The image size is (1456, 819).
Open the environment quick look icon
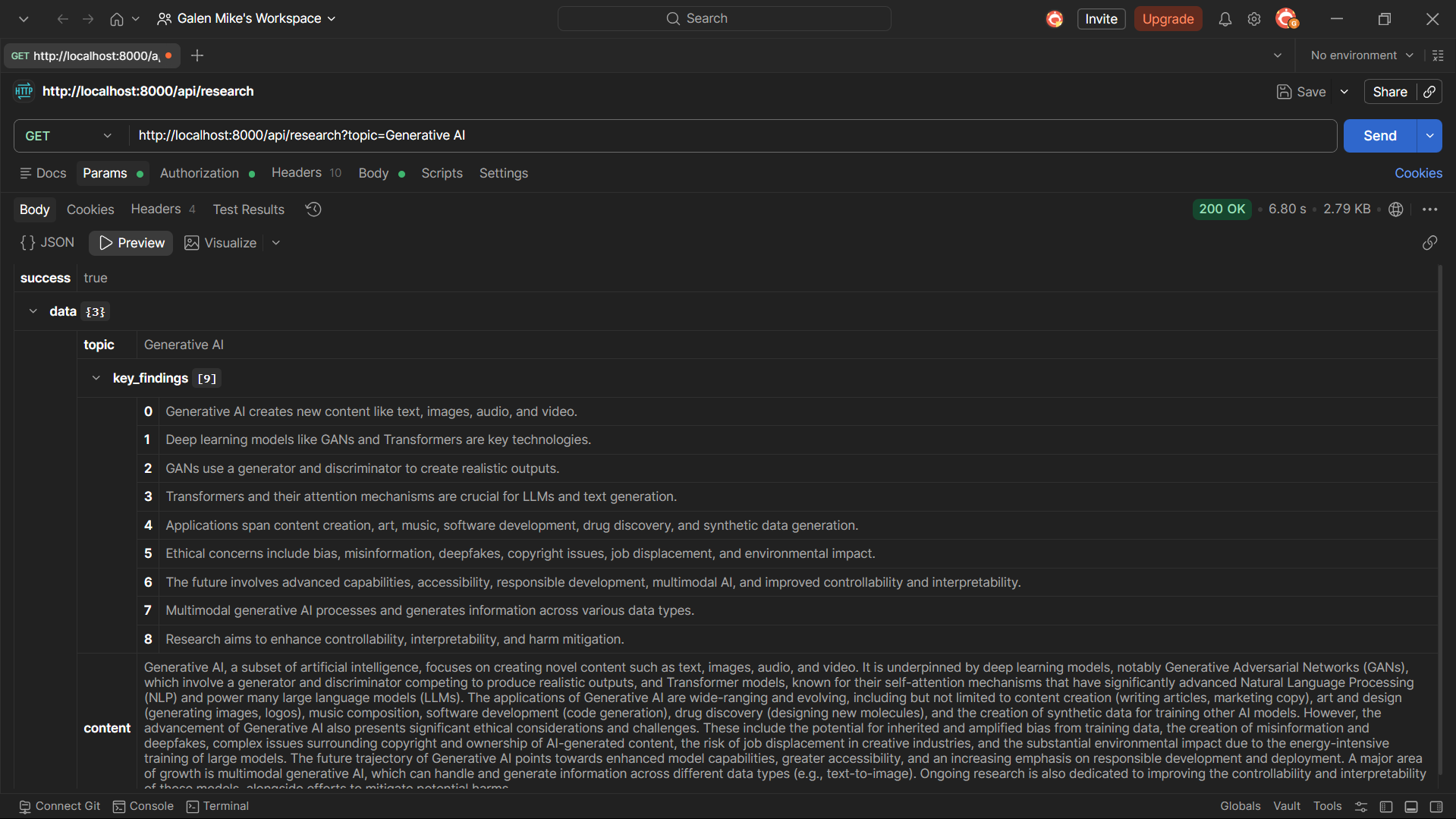coord(1438,55)
